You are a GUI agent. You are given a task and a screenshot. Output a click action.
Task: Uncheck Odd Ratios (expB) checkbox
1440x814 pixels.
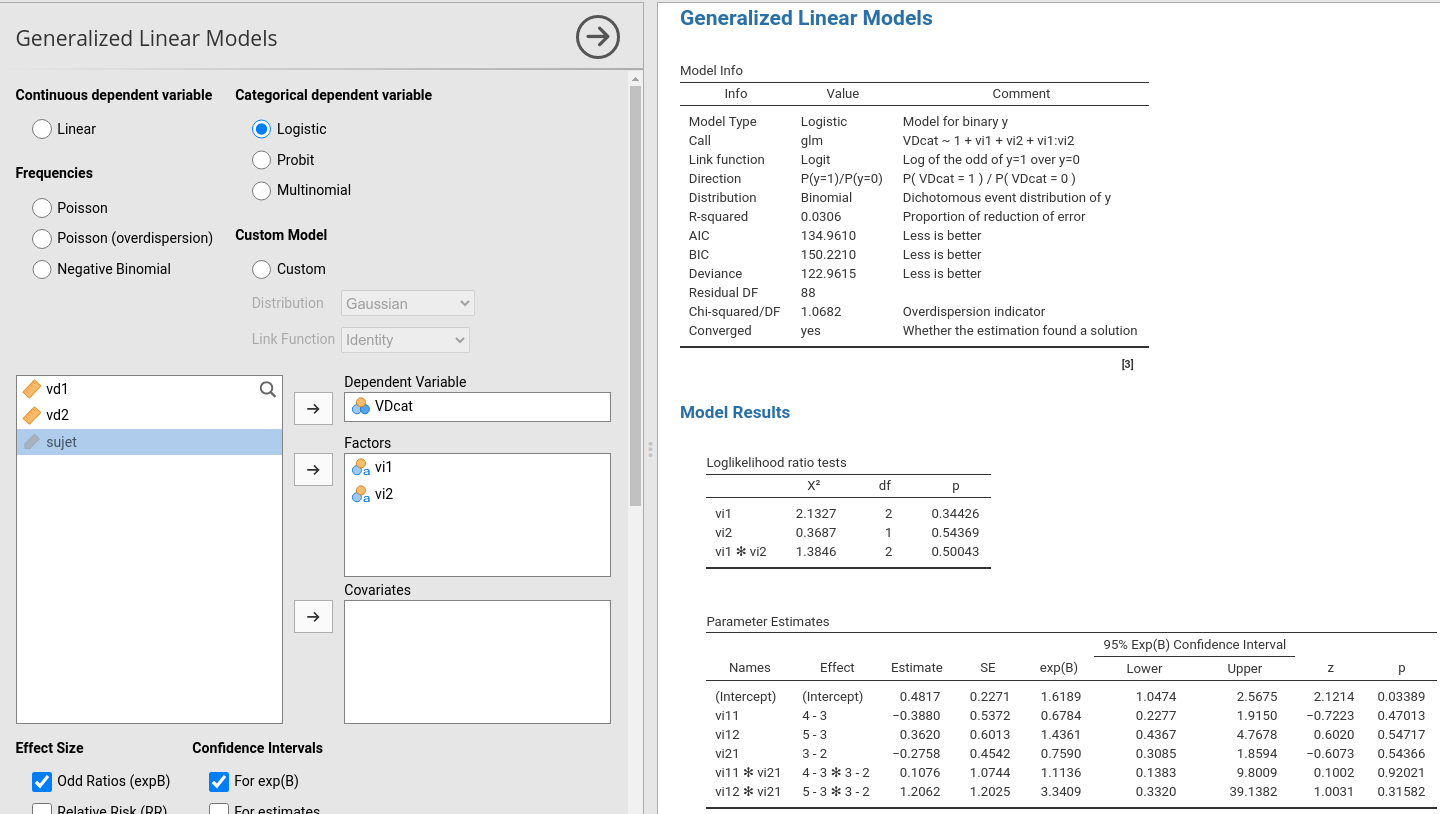(x=42, y=781)
